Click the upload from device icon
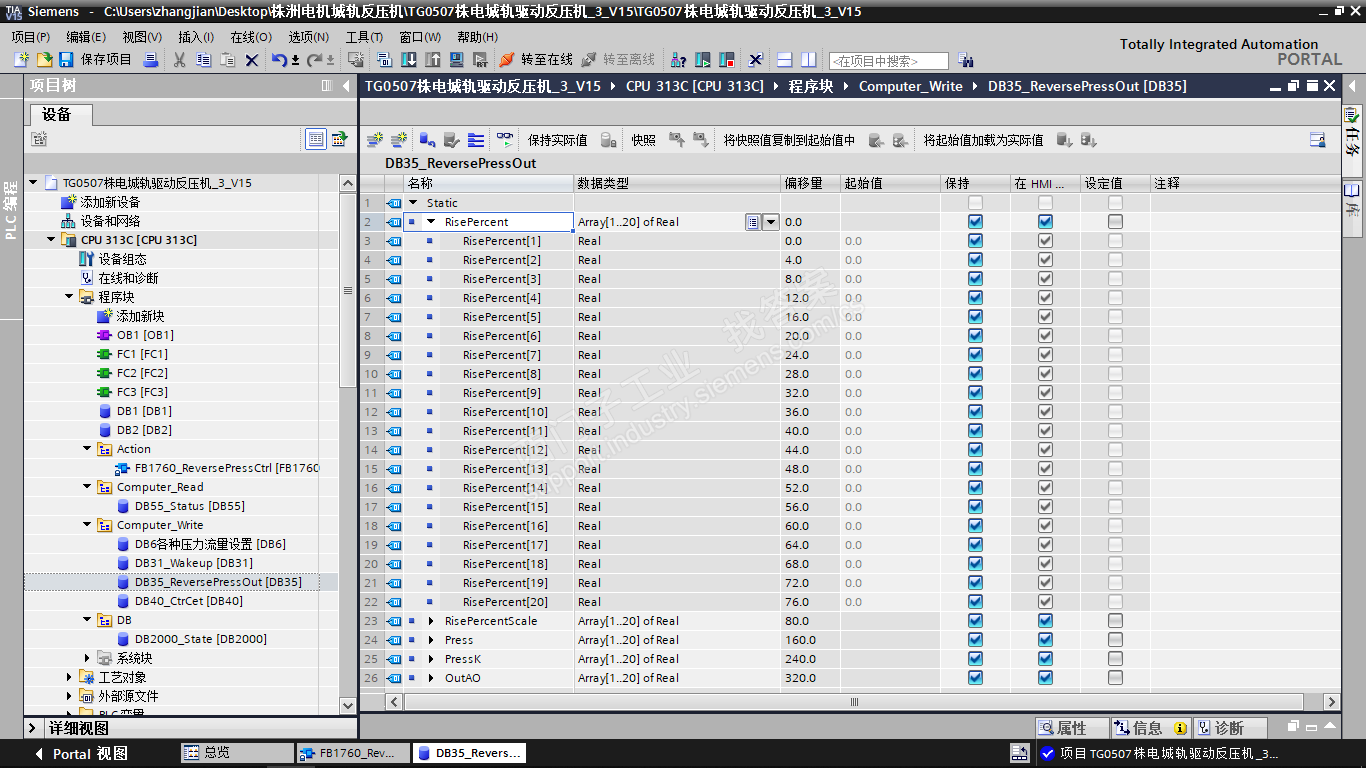Viewport: 1366px width, 768px height. tap(433, 60)
